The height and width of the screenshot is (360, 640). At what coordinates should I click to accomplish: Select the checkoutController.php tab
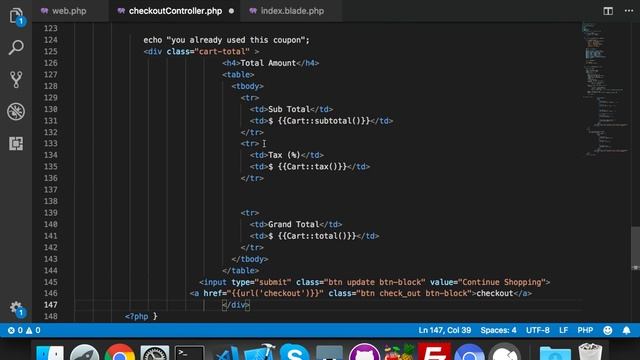coord(175,11)
